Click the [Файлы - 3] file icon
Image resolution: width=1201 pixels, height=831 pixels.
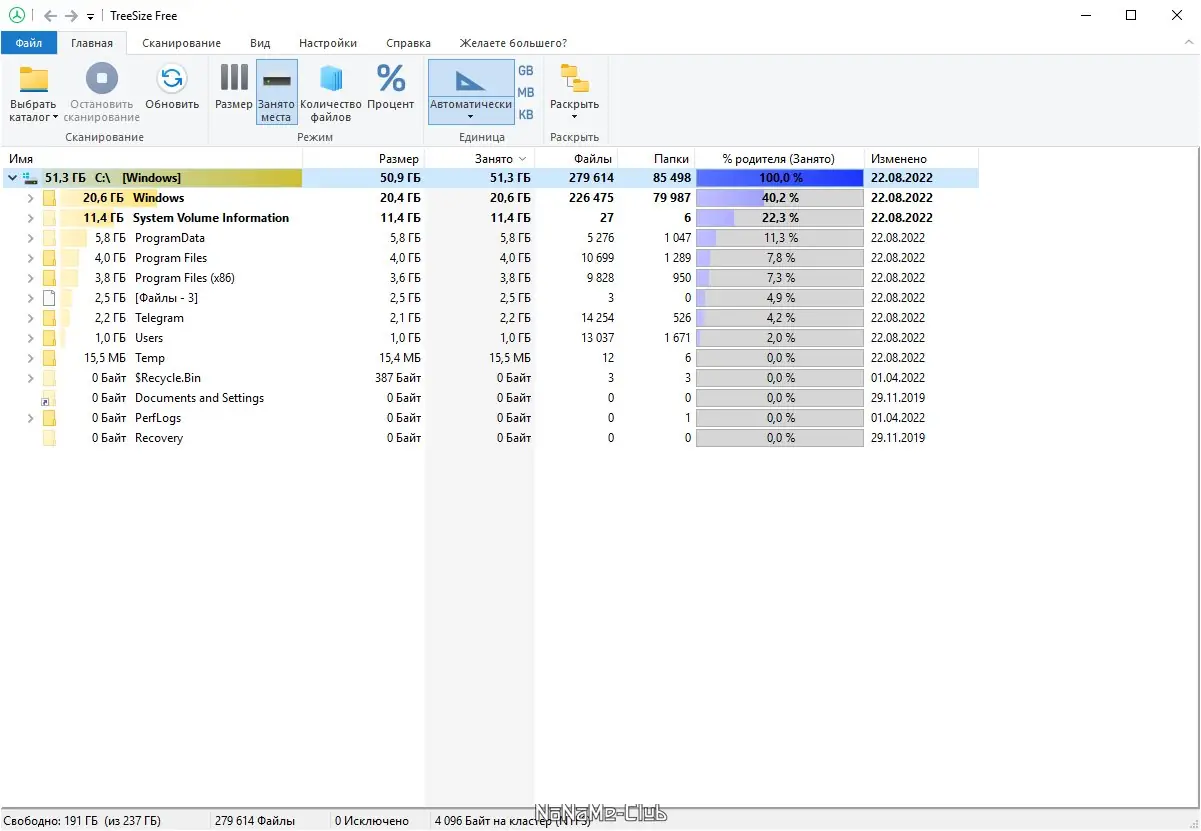pos(49,298)
